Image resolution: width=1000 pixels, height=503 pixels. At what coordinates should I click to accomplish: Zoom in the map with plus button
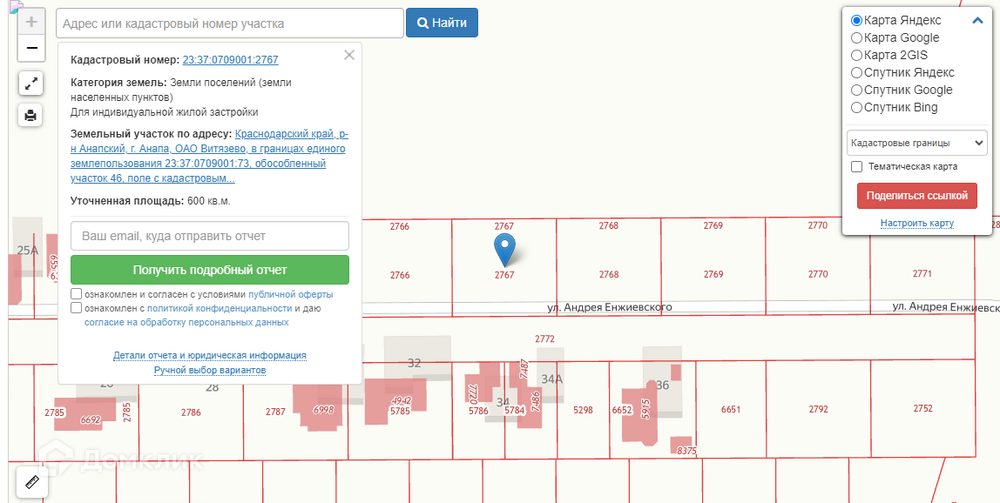[31, 22]
